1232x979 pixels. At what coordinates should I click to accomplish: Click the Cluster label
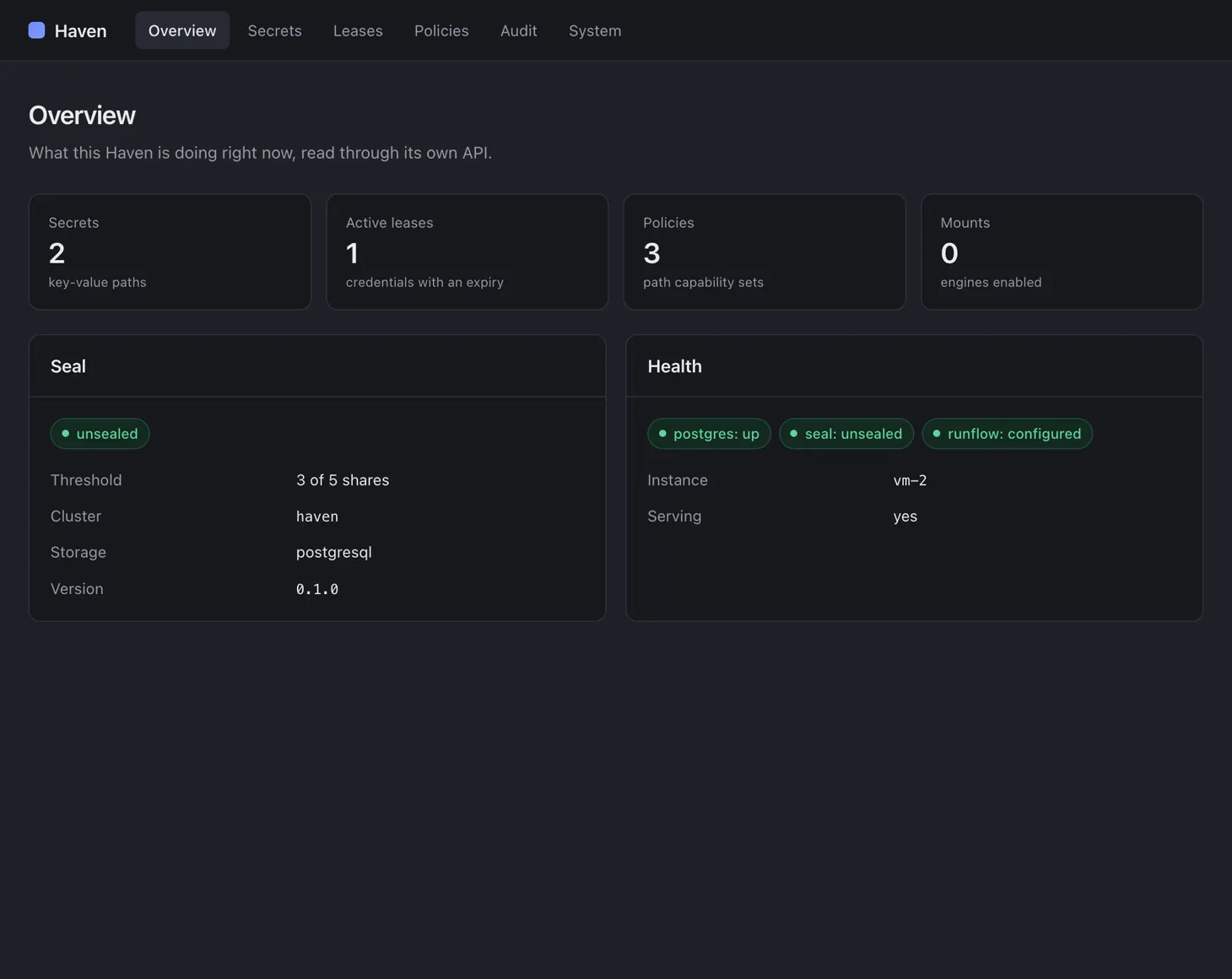tap(76, 517)
